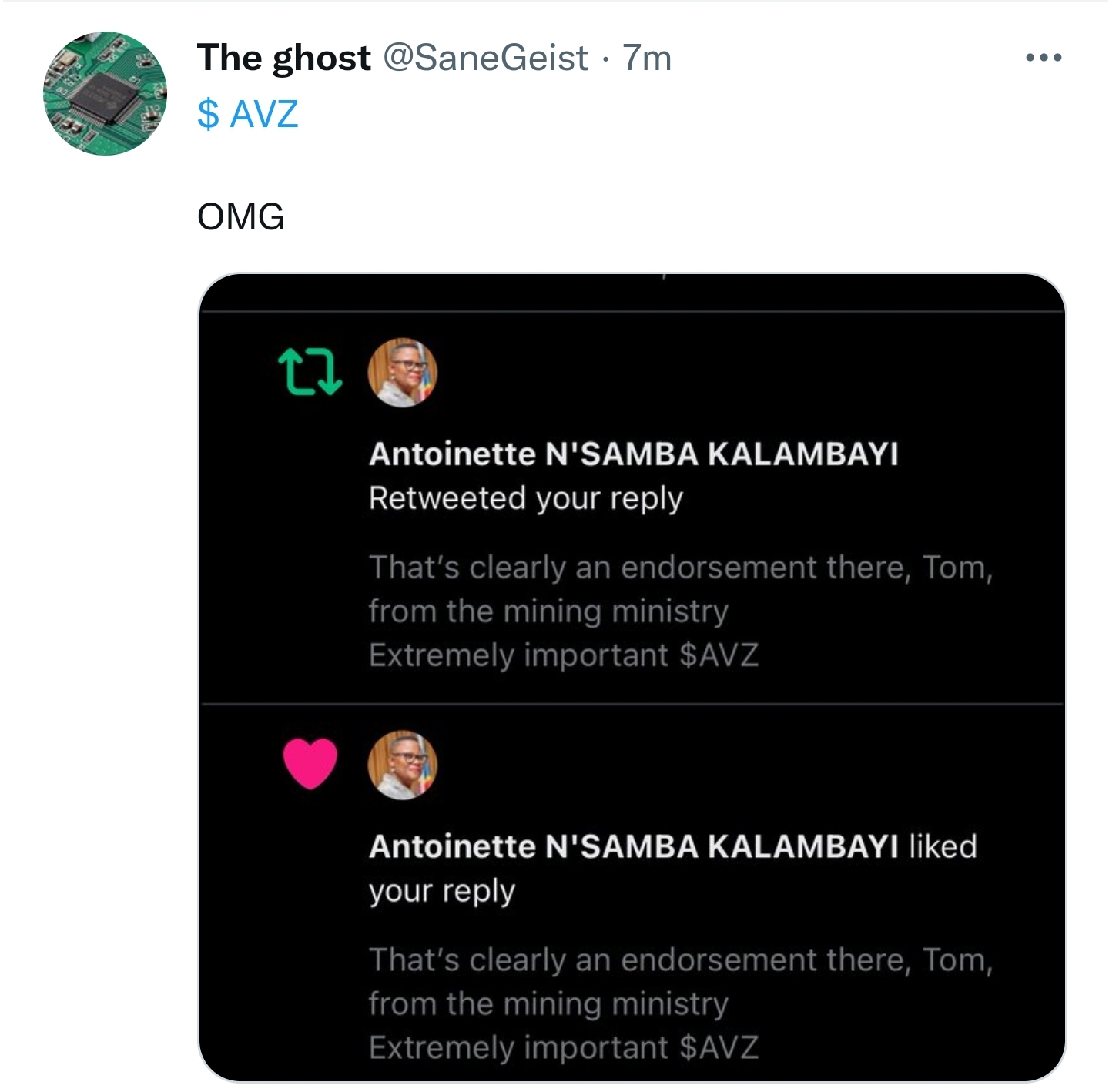Open the three-dot more options menu
Screen dimensions: 1109x1092
tap(1044, 58)
